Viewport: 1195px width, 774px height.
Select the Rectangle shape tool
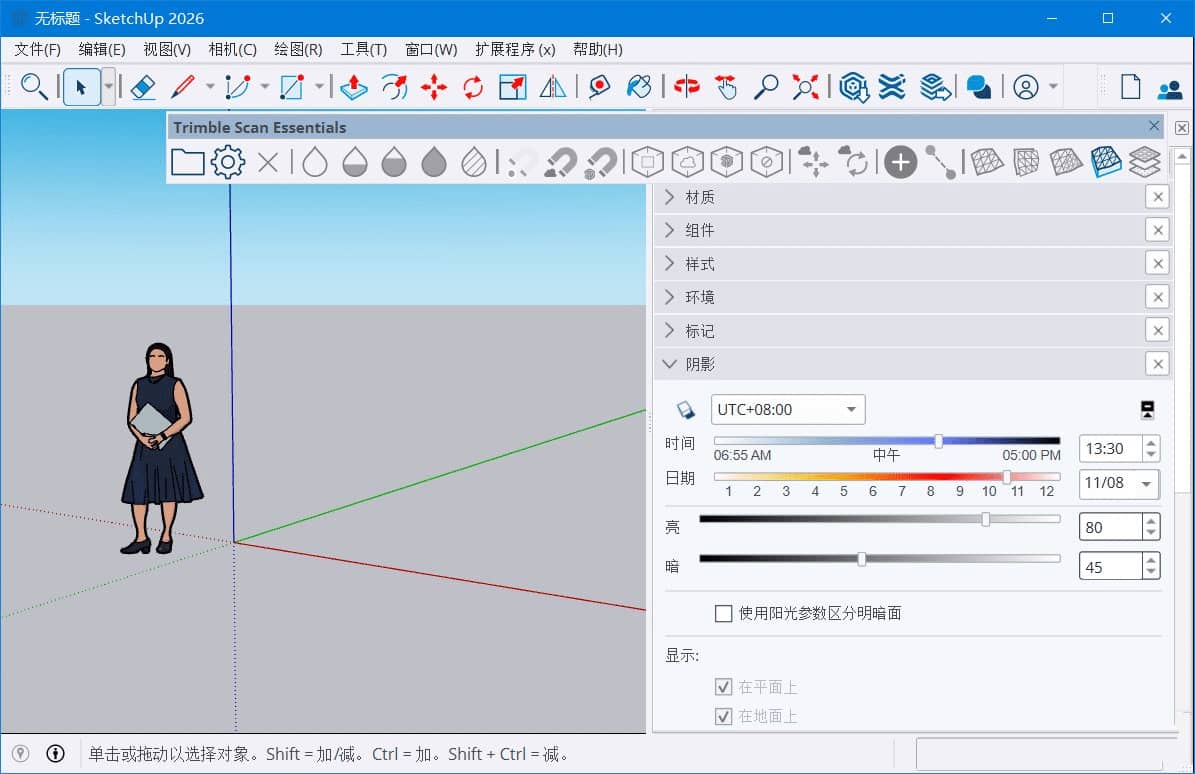pos(292,87)
